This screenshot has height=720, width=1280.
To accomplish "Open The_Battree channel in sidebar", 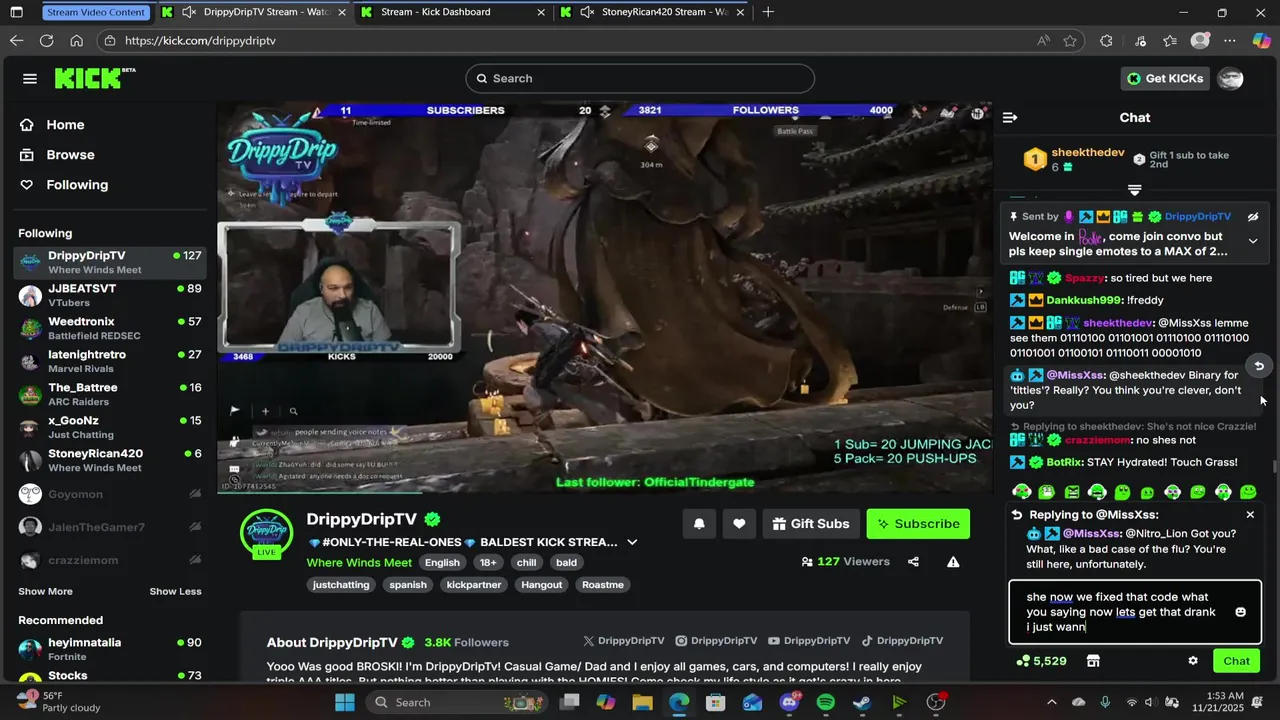I will pyautogui.click(x=110, y=394).
